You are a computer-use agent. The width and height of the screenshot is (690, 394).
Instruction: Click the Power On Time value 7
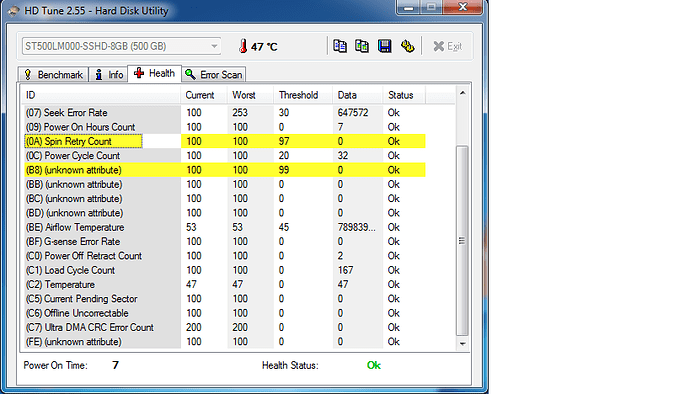coord(115,365)
